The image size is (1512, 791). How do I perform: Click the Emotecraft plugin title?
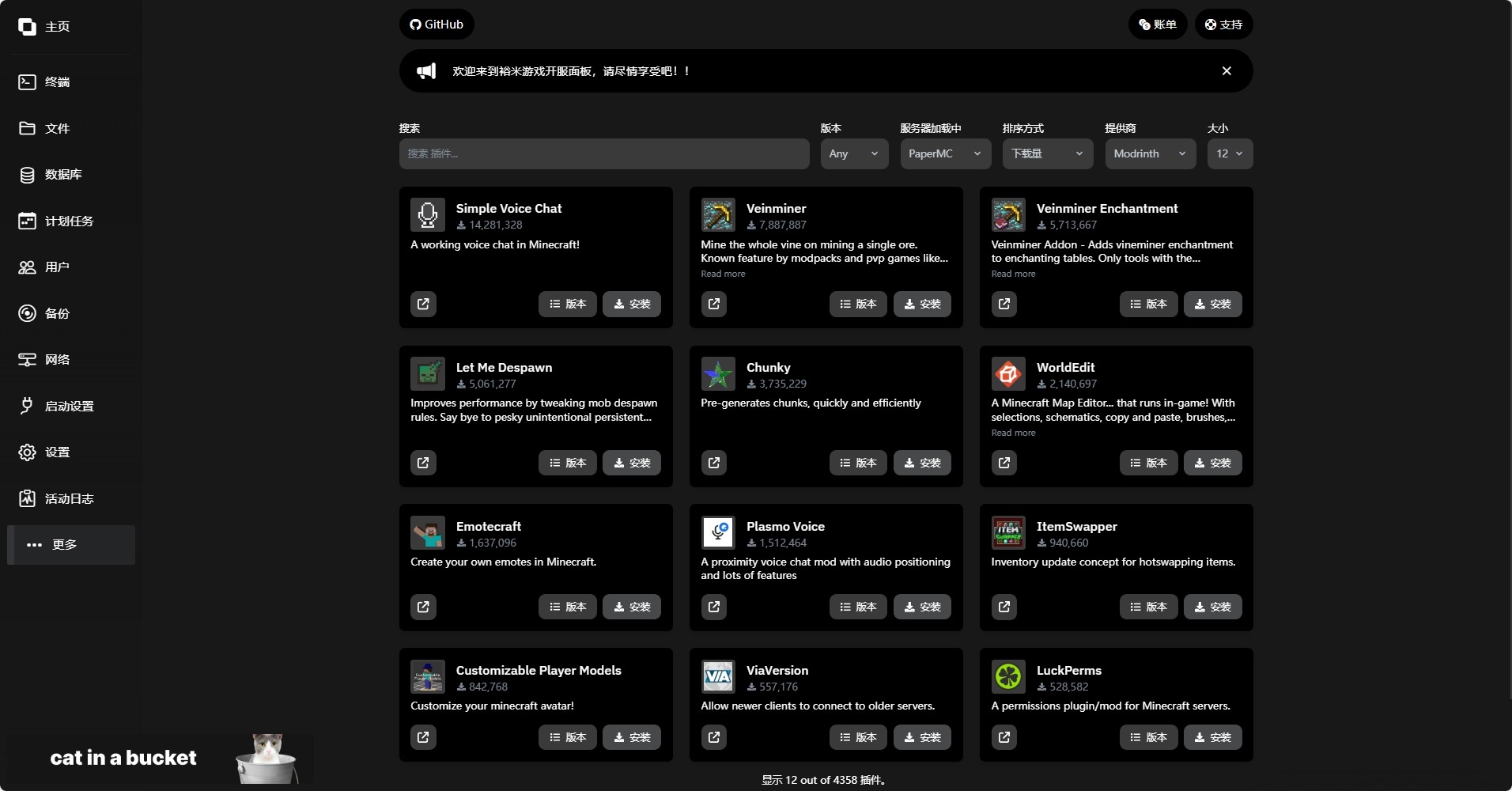click(489, 526)
